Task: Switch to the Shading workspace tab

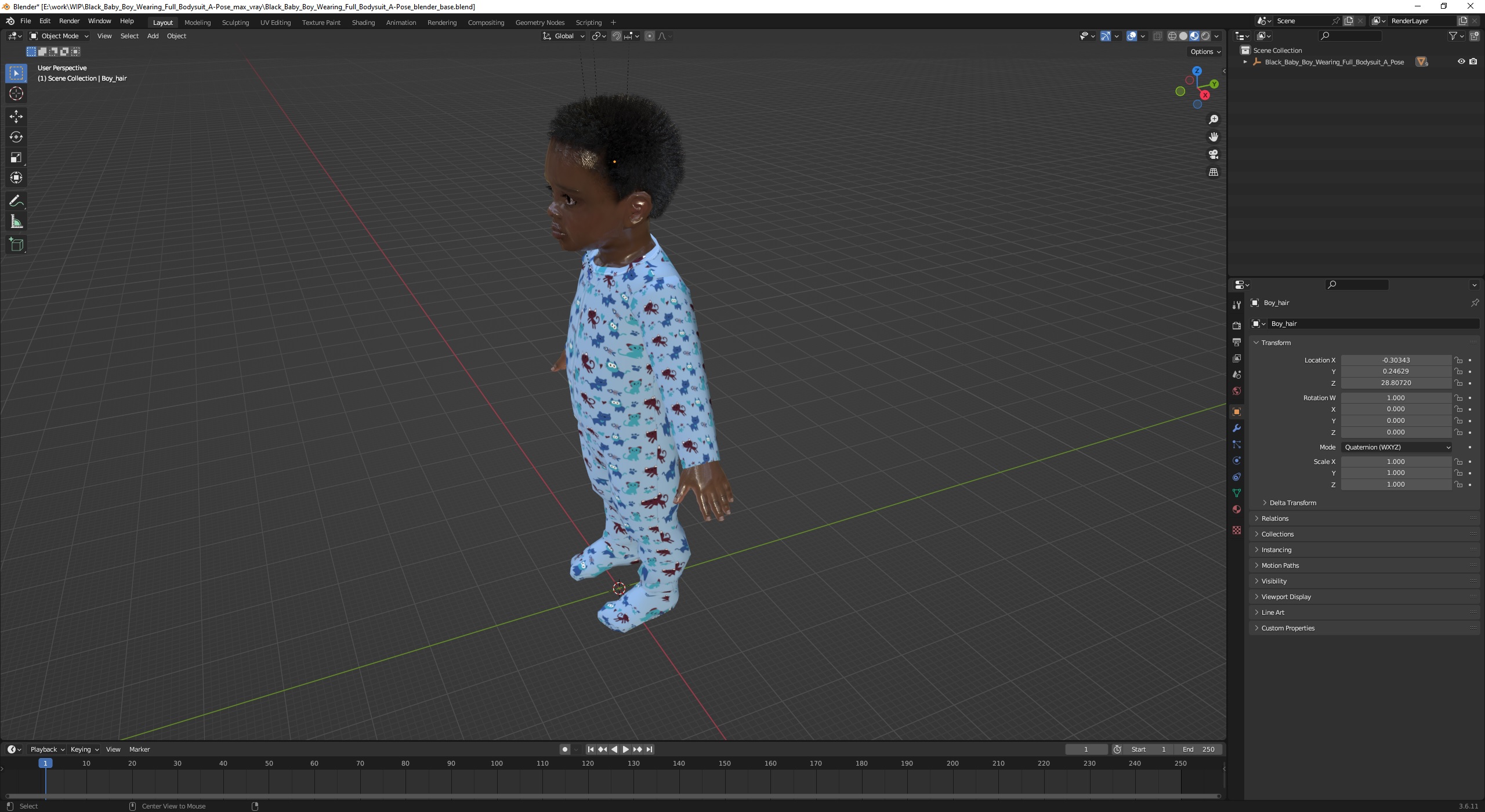Action: [x=363, y=23]
